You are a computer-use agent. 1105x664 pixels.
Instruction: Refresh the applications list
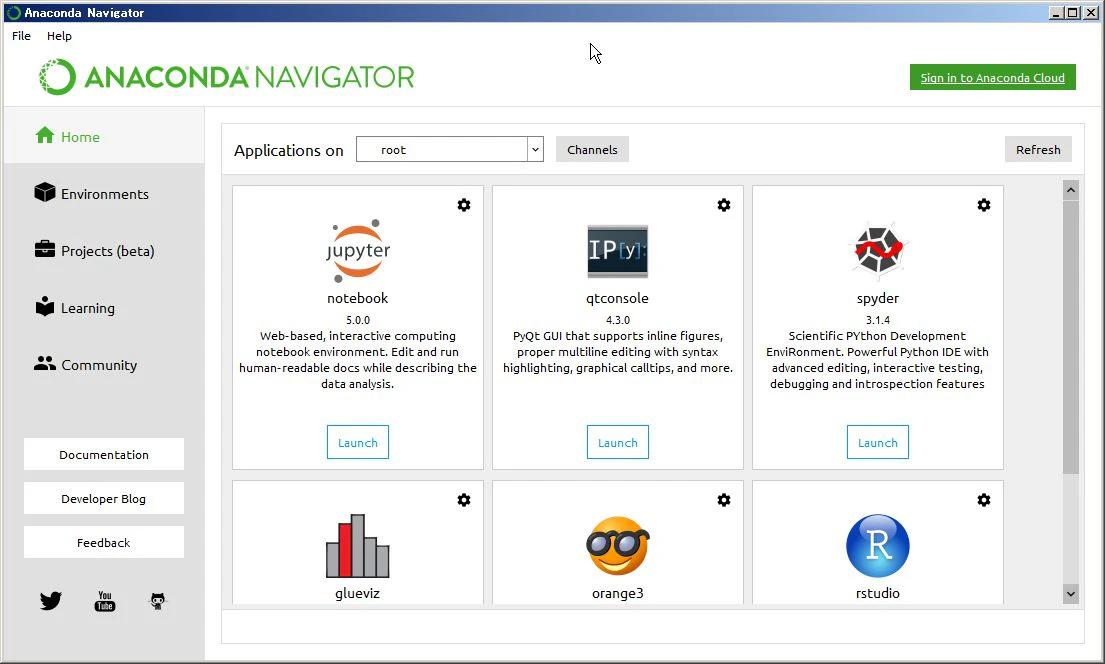[x=1038, y=149]
